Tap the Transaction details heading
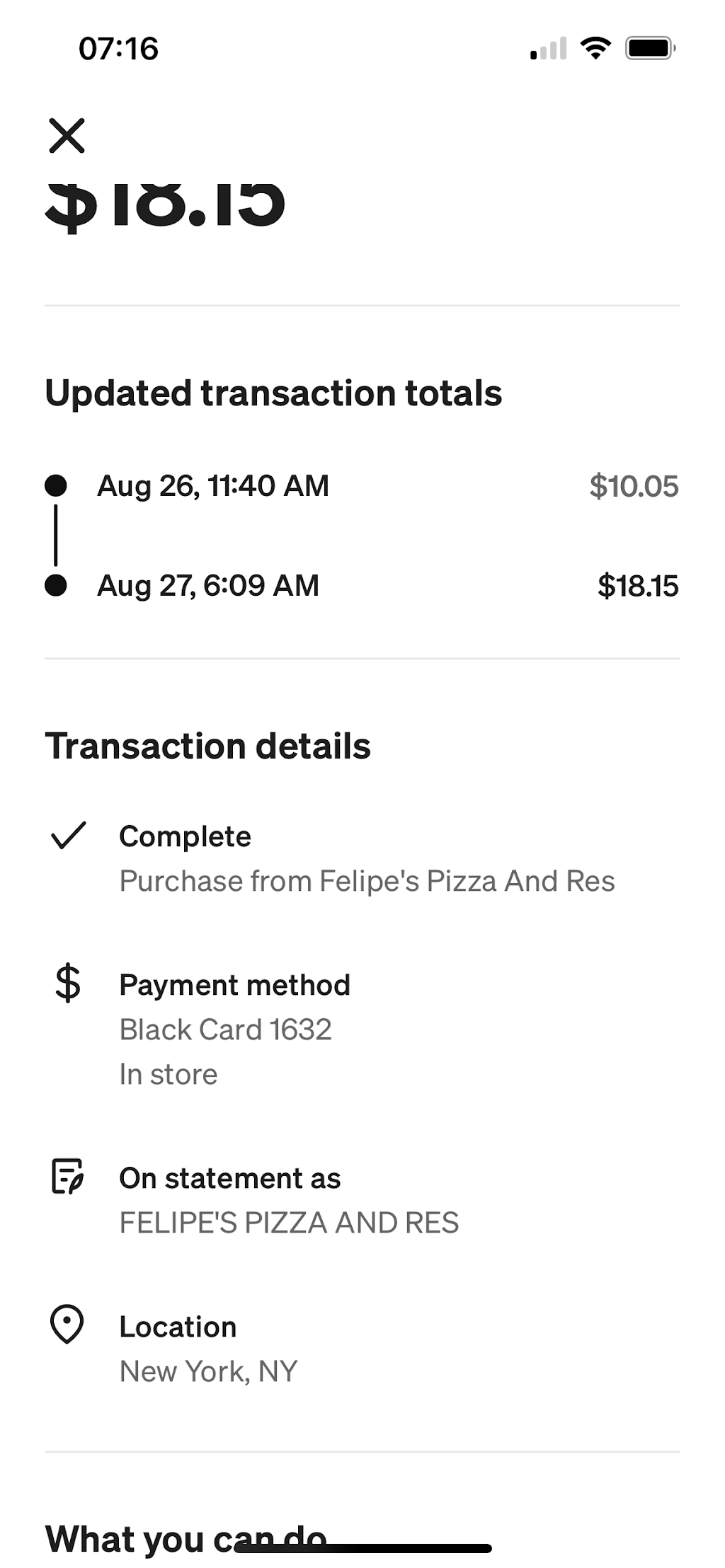 [207, 746]
